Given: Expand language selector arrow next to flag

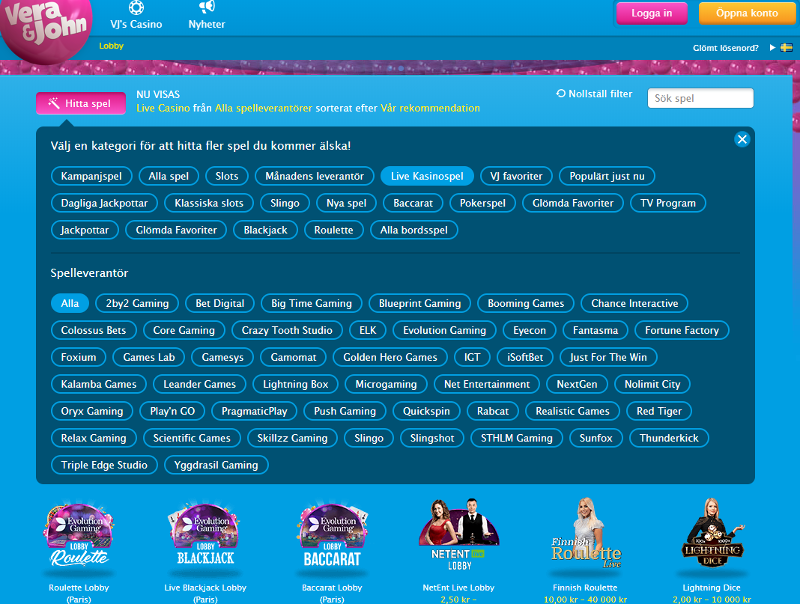Looking at the screenshot, I should pos(772,47).
